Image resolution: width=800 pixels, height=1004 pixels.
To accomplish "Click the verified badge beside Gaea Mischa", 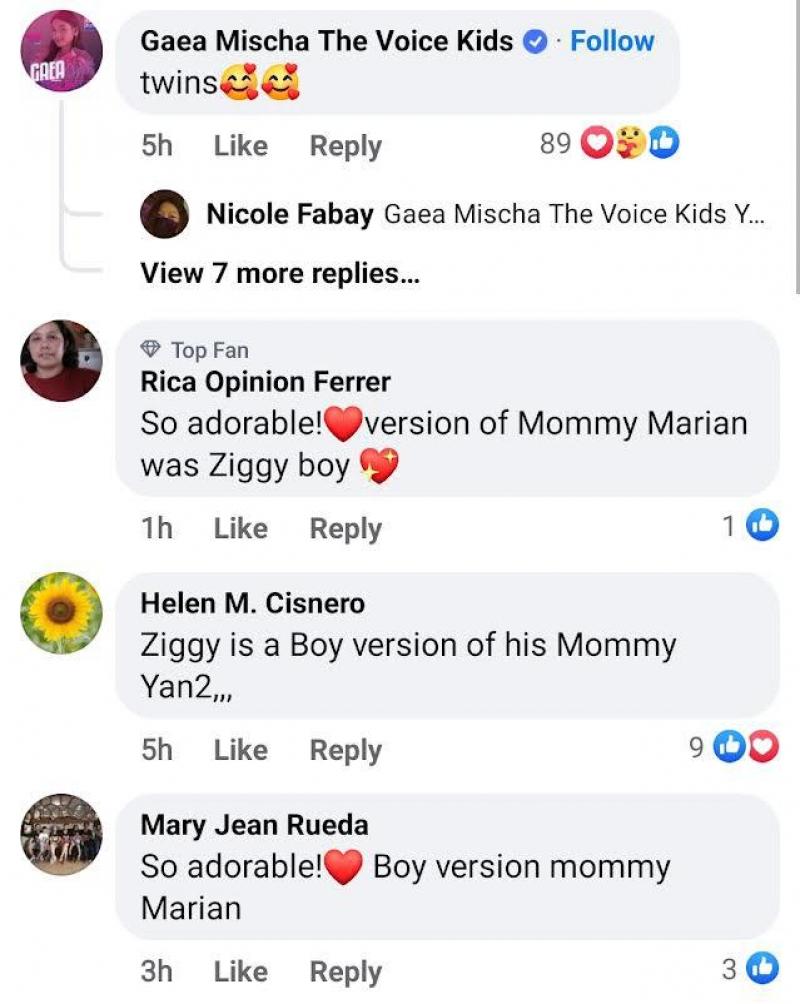I will pyautogui.click(x=537, y=42).
